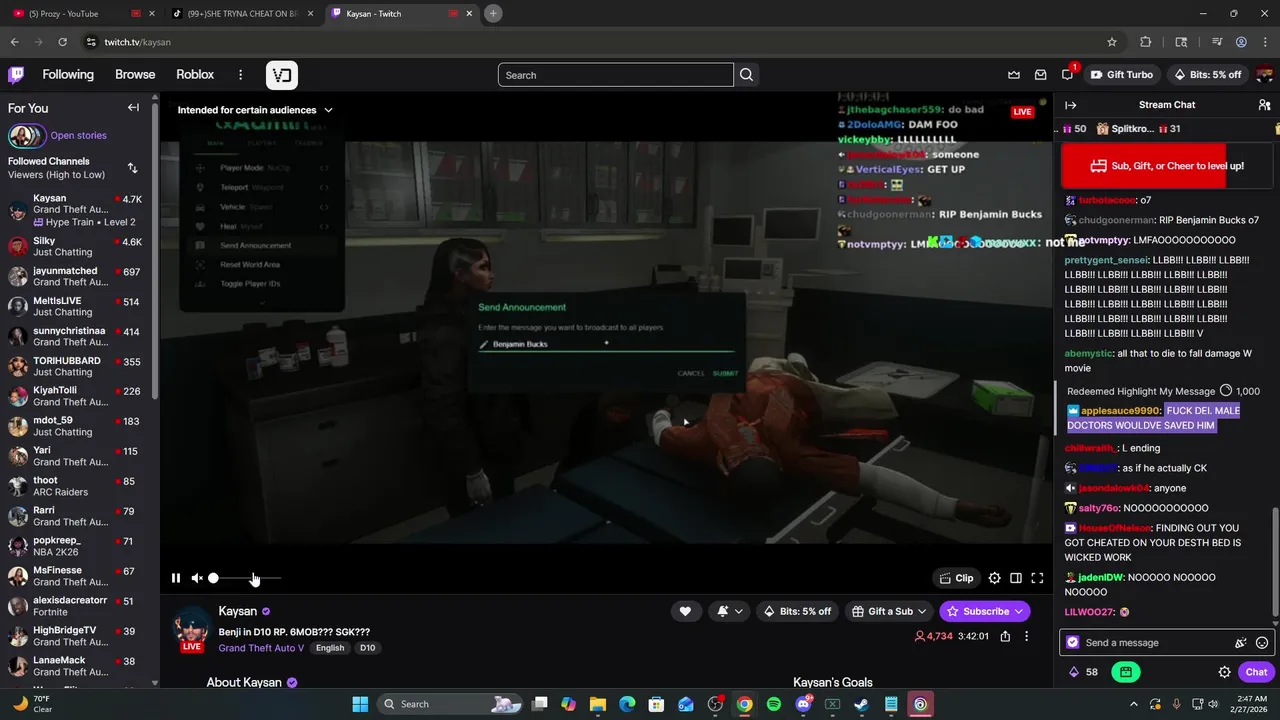Open emote picker in chat box
The height and width of the screenshot is (720, 1280).
click(1262, 643)
